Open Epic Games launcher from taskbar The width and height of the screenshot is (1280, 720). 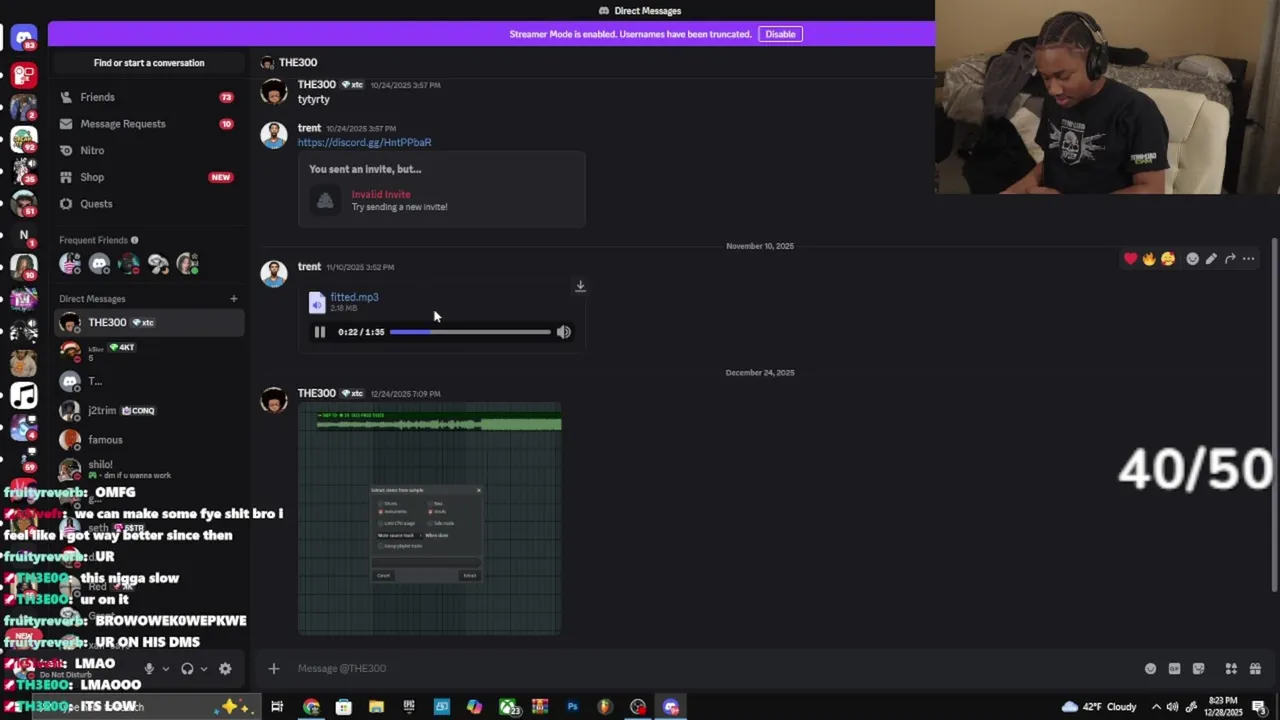click(x=409, y=707)
